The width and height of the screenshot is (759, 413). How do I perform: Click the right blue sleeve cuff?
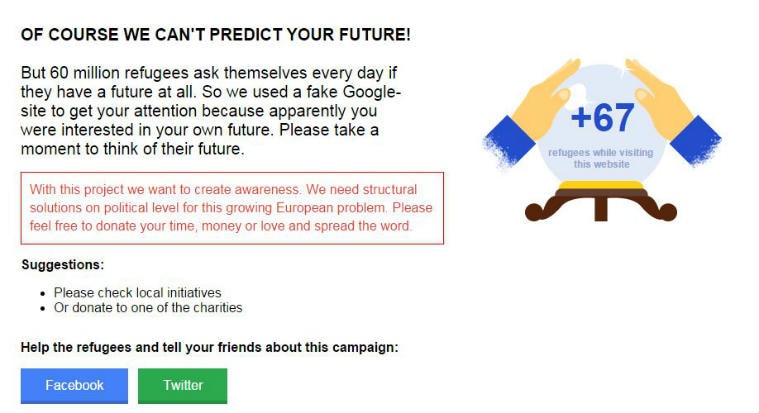[x=696, y=140]
